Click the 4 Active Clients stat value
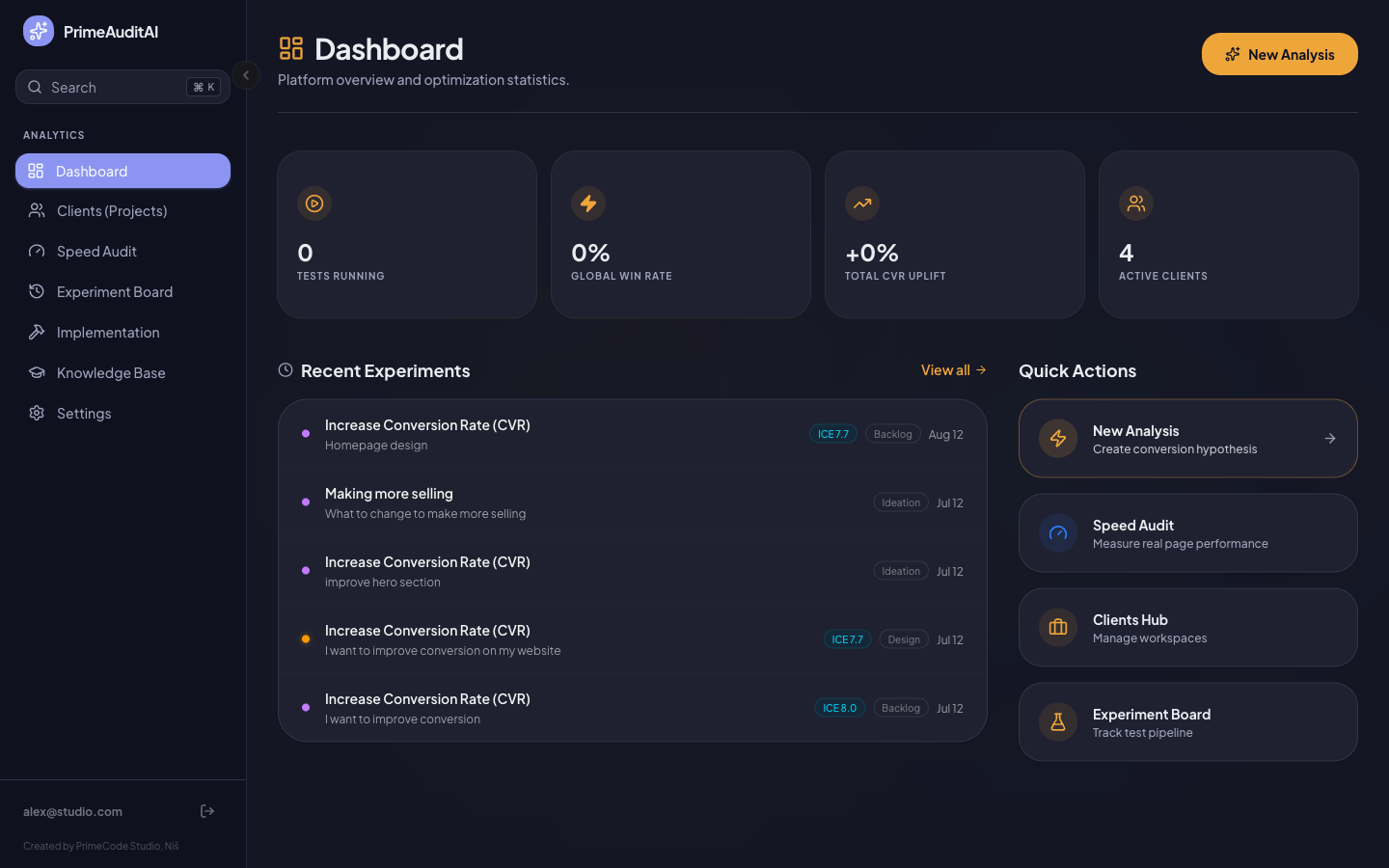Screen dimensions: 1389x868 [x=1127, y=253]
